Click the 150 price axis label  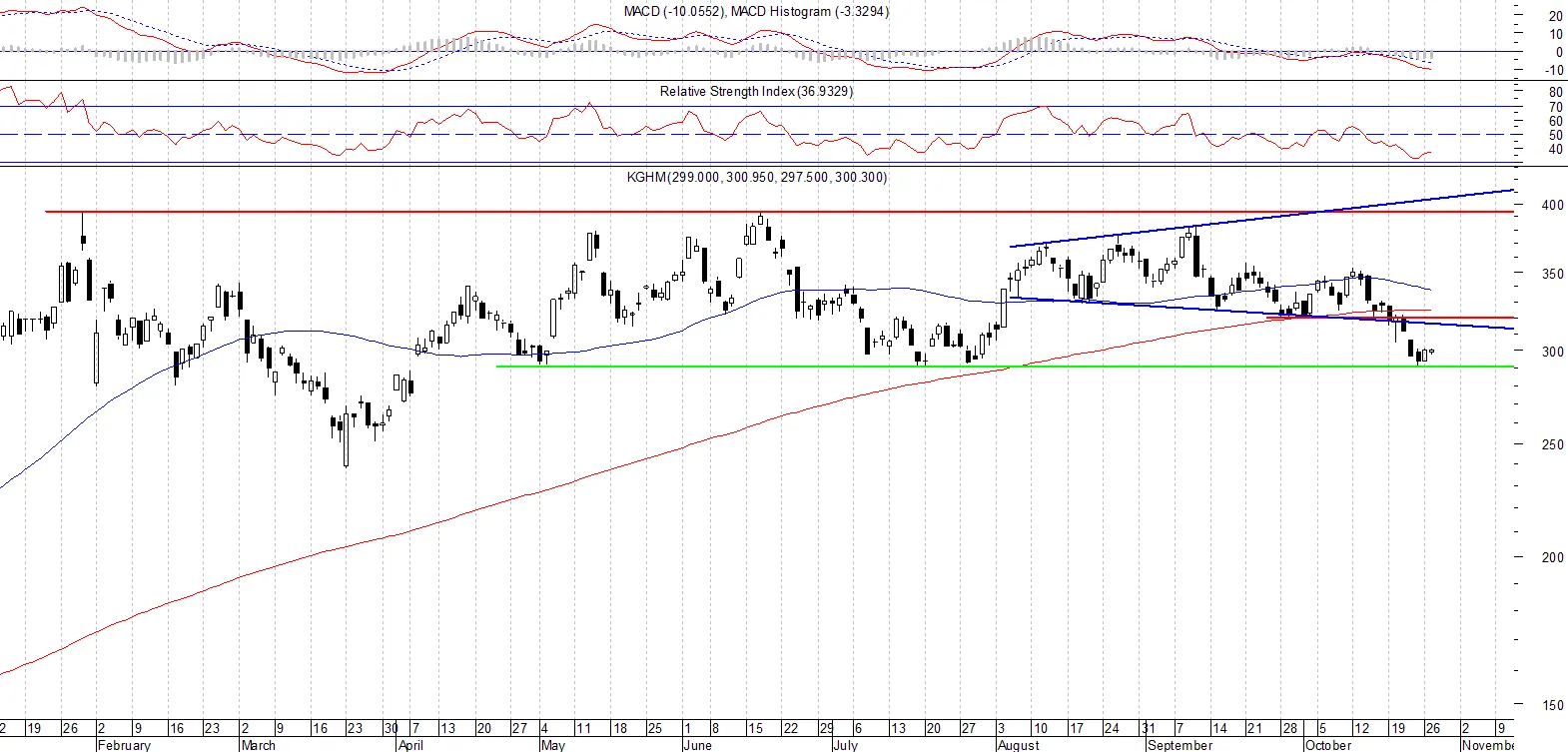[x=1552, y=705]
